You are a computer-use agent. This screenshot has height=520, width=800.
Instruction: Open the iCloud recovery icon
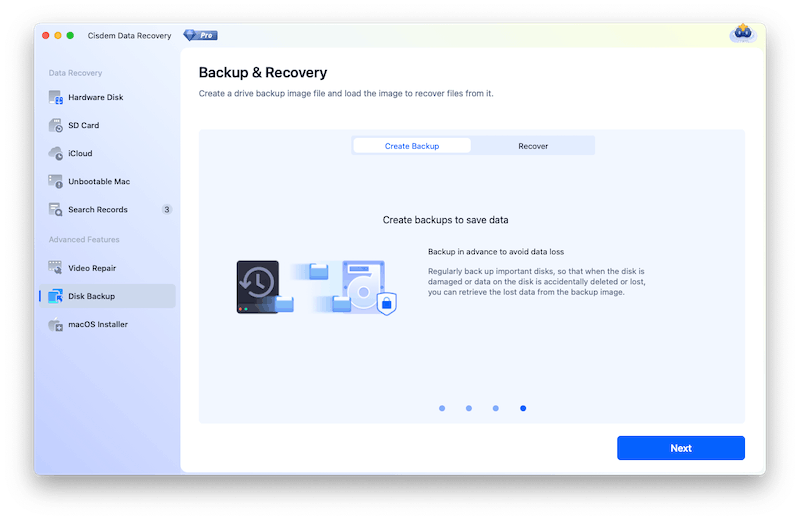pos(56,154)
